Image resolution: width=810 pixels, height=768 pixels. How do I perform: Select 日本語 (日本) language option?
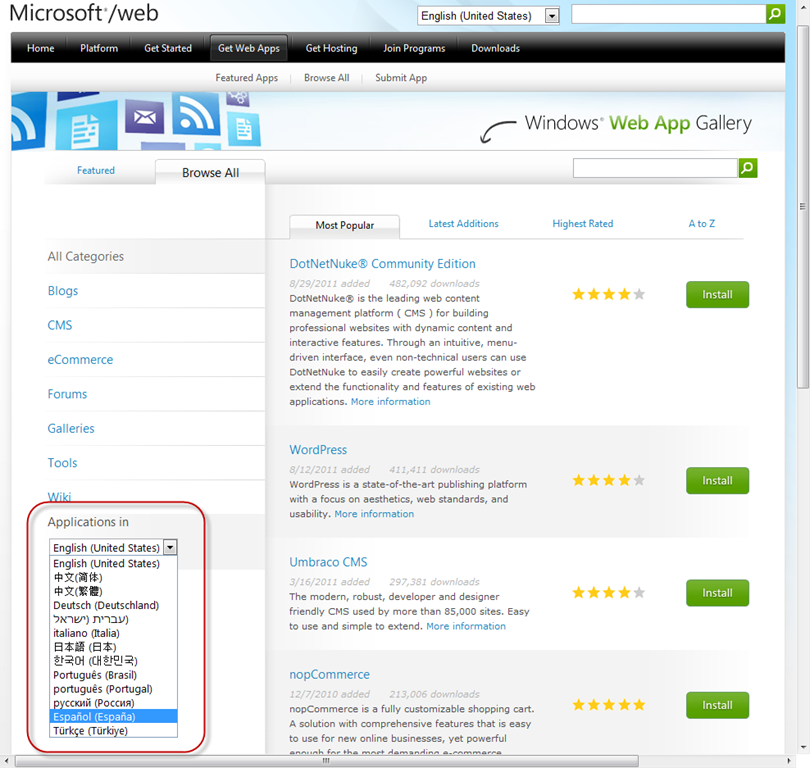(114, 647)
